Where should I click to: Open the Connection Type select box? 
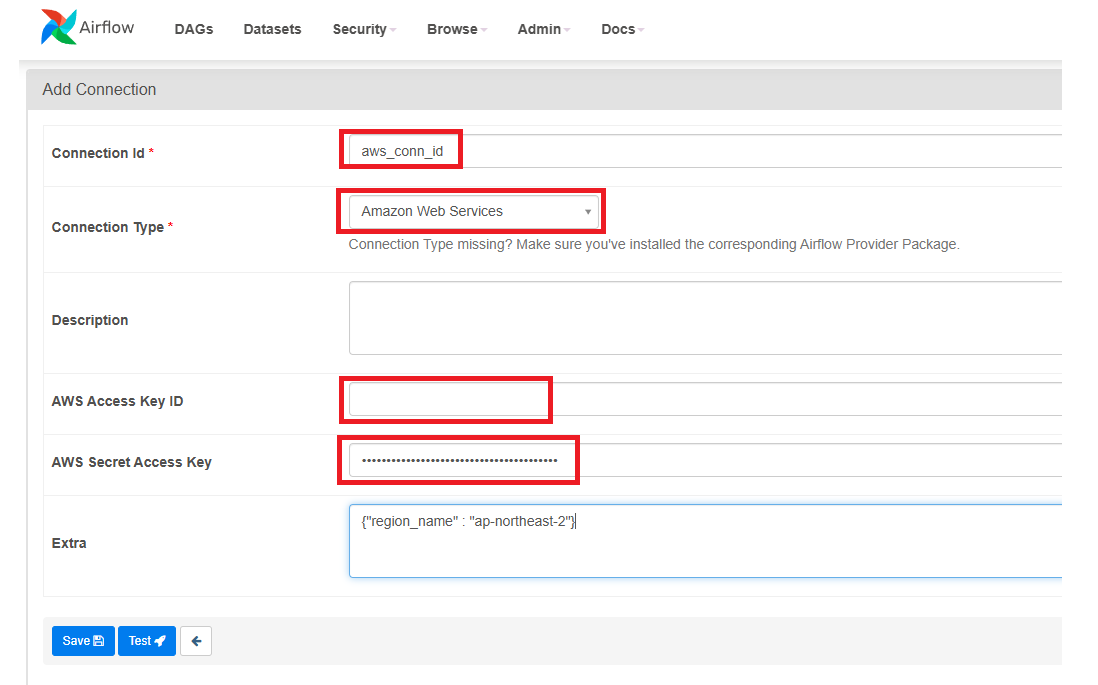474,212
